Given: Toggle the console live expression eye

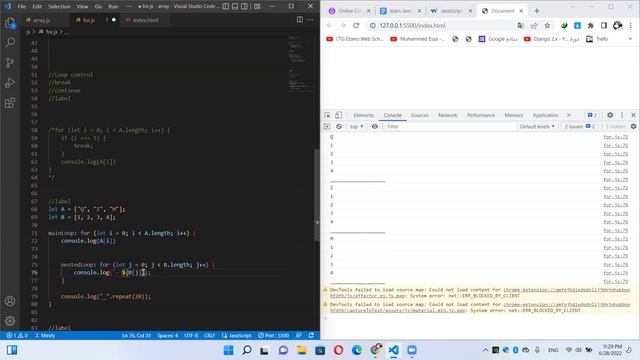Looking at the screenshot, I should [375, 127].
